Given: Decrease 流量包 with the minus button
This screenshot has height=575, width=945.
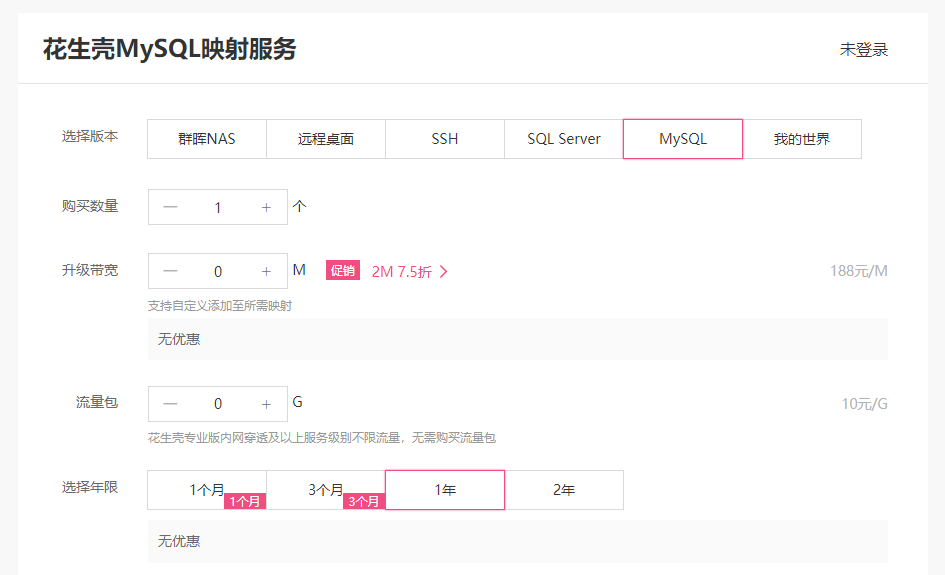Looking at the screenshot, I should (171, 404).
